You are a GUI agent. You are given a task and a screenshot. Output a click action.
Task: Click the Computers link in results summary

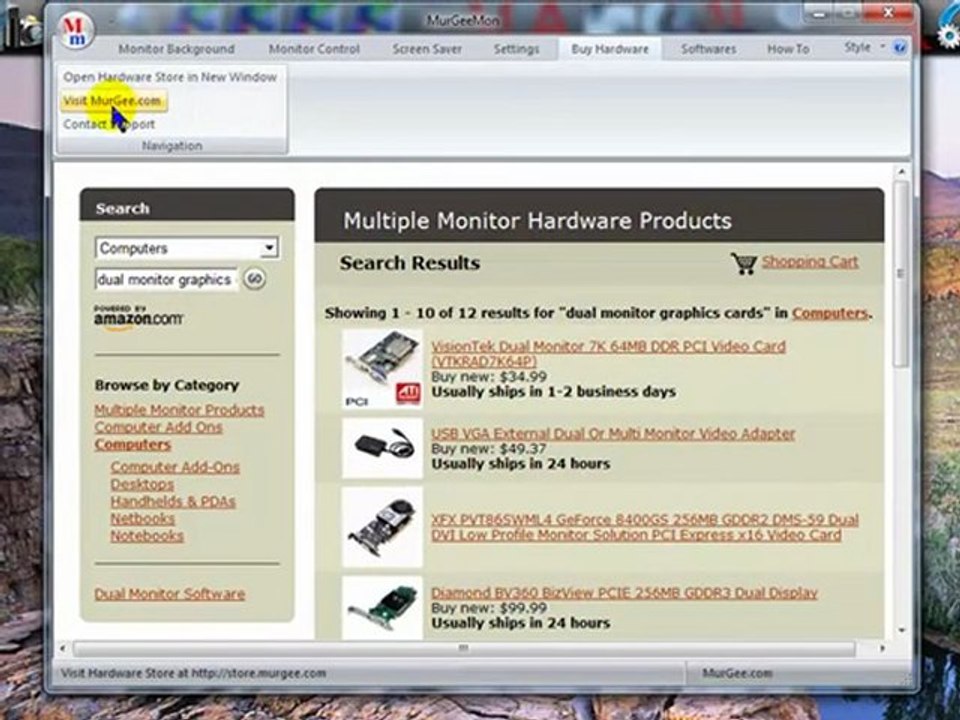pyautogui.click(x=830, y=313)
